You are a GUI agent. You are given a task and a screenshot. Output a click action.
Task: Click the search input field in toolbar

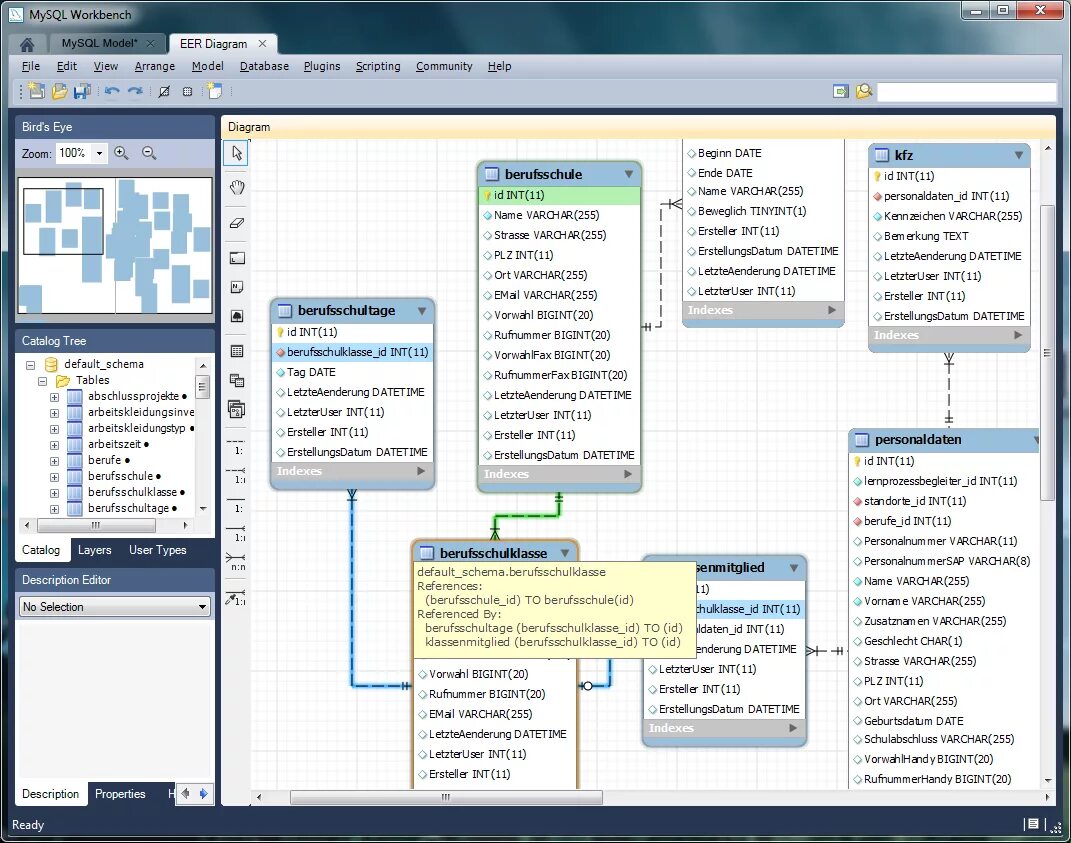966,92
